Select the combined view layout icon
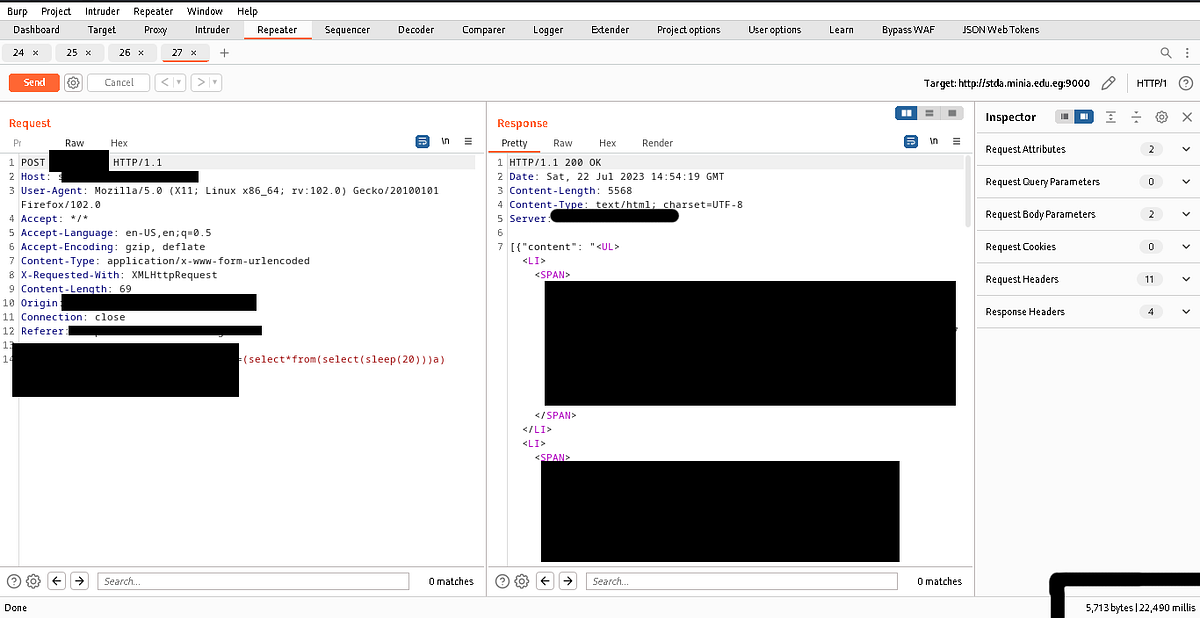Viewport: 1200px width, 618px height. pos(952,113)
